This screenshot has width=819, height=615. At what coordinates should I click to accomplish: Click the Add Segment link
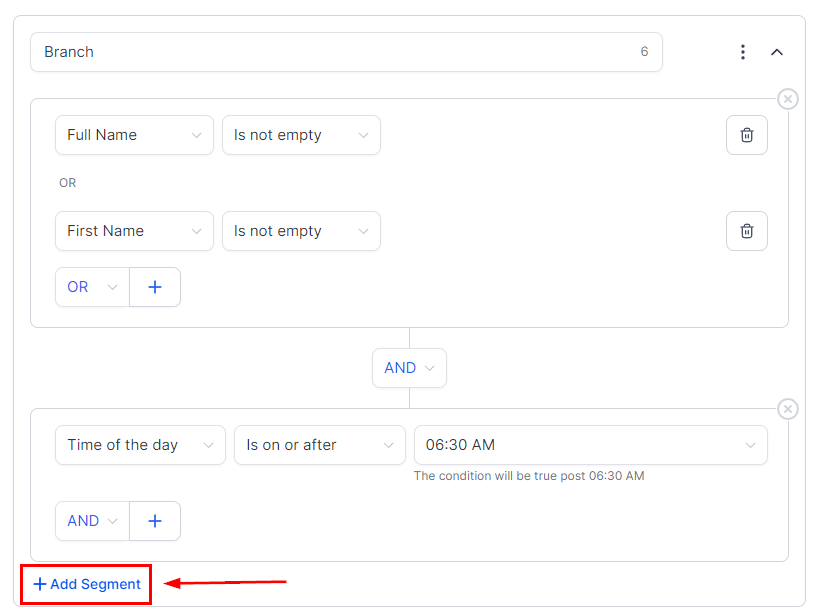[87, 584]
